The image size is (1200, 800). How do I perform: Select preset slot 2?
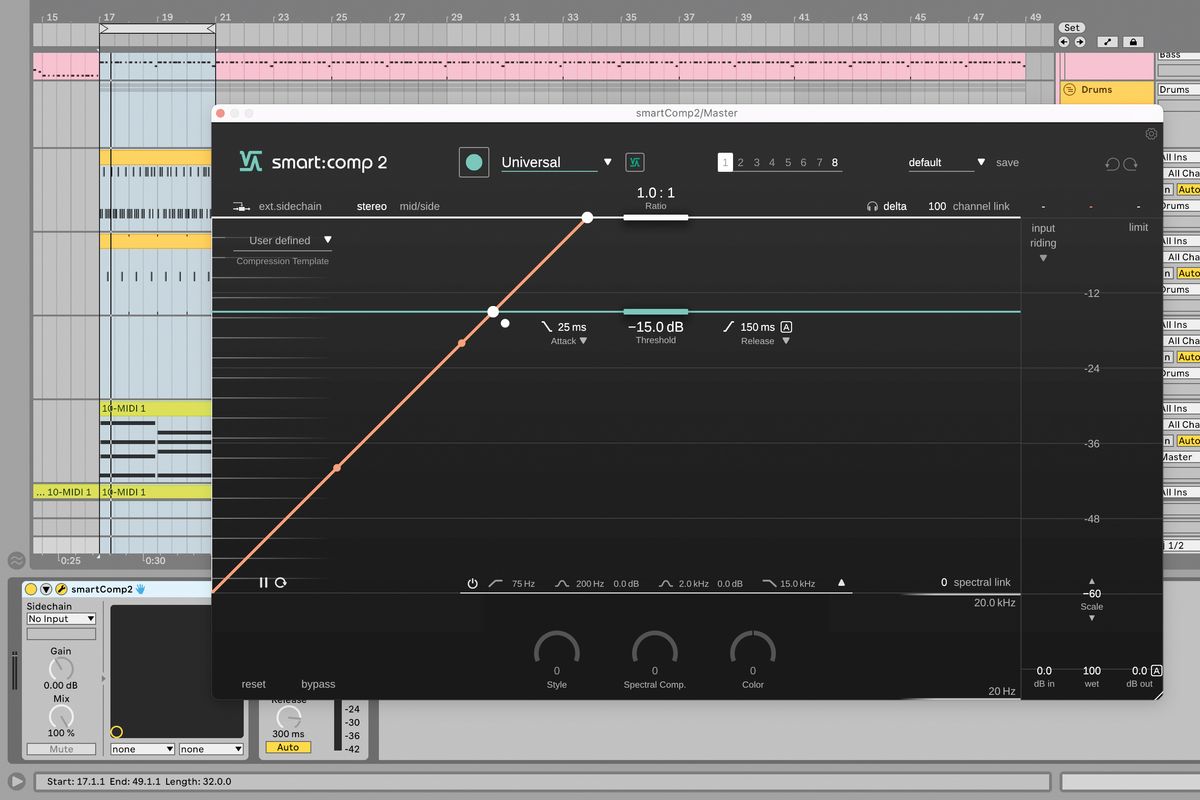(x=740, y=161)
